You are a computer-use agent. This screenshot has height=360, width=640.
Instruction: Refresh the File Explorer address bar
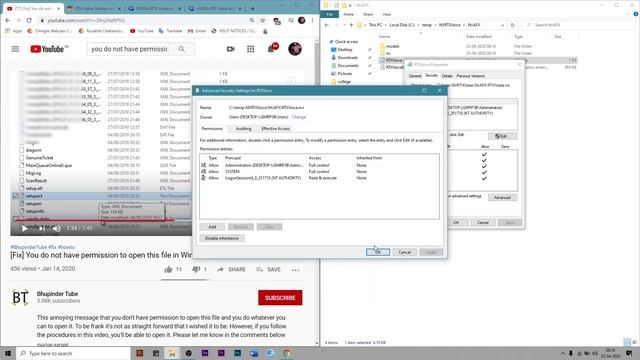pos(513,25)
